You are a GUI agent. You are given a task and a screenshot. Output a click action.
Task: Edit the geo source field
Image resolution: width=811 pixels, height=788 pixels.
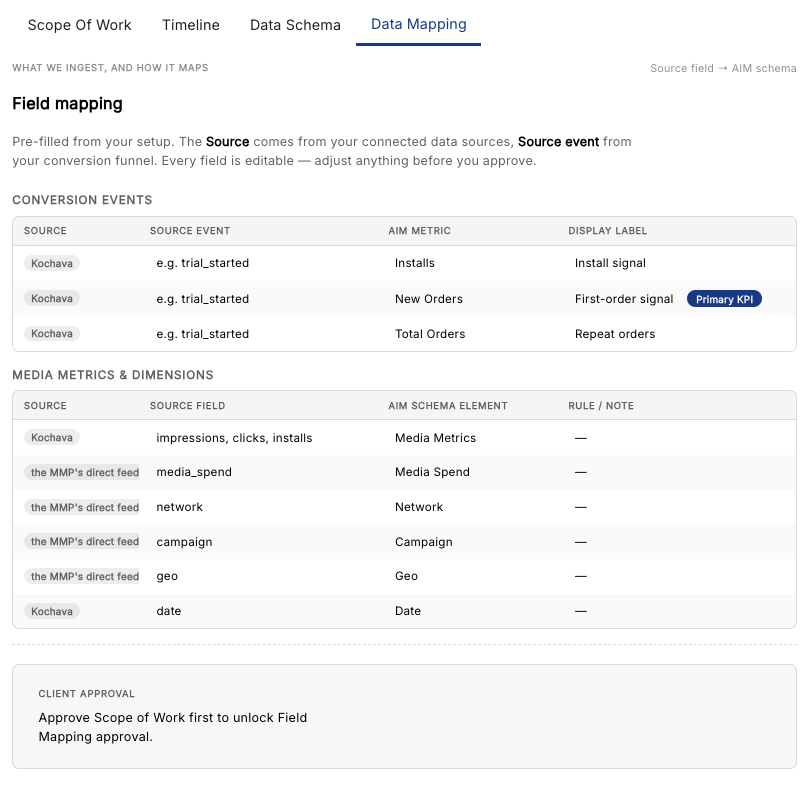tap(264, 576)
